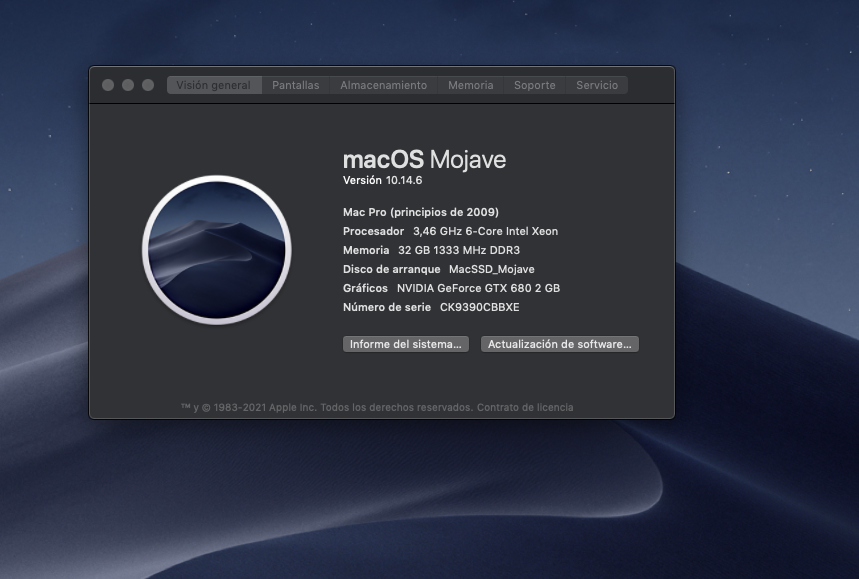859x579 pixels.
Task: Switch to the Visión general tab
Action: pyautogui.click(x=214, y=85)
